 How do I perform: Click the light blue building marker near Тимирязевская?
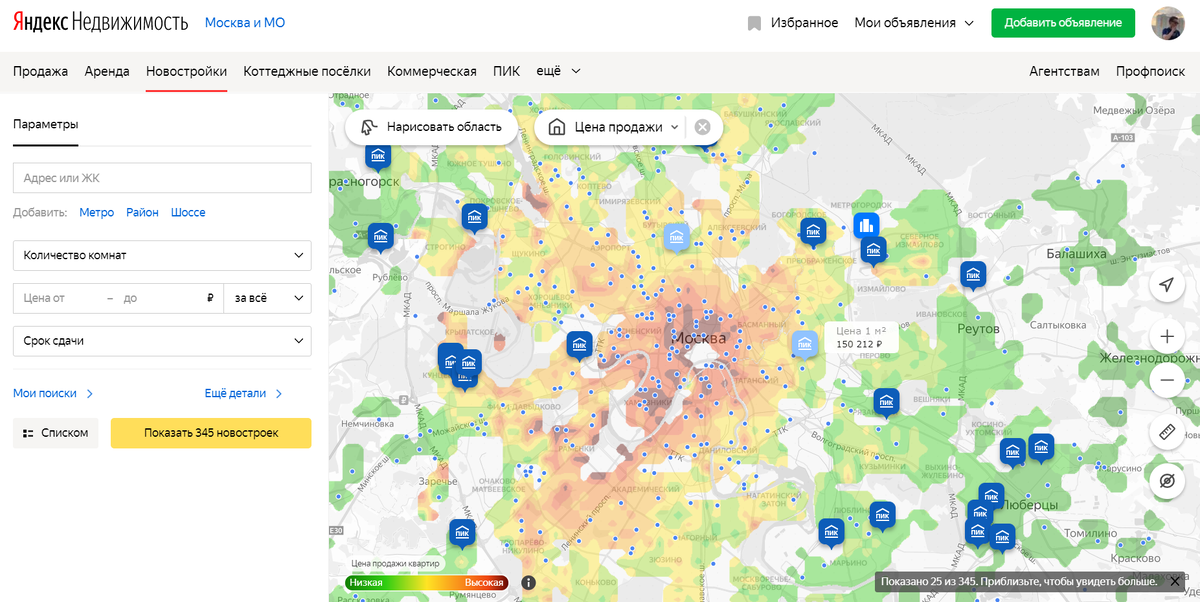click(x=677, y=237)
